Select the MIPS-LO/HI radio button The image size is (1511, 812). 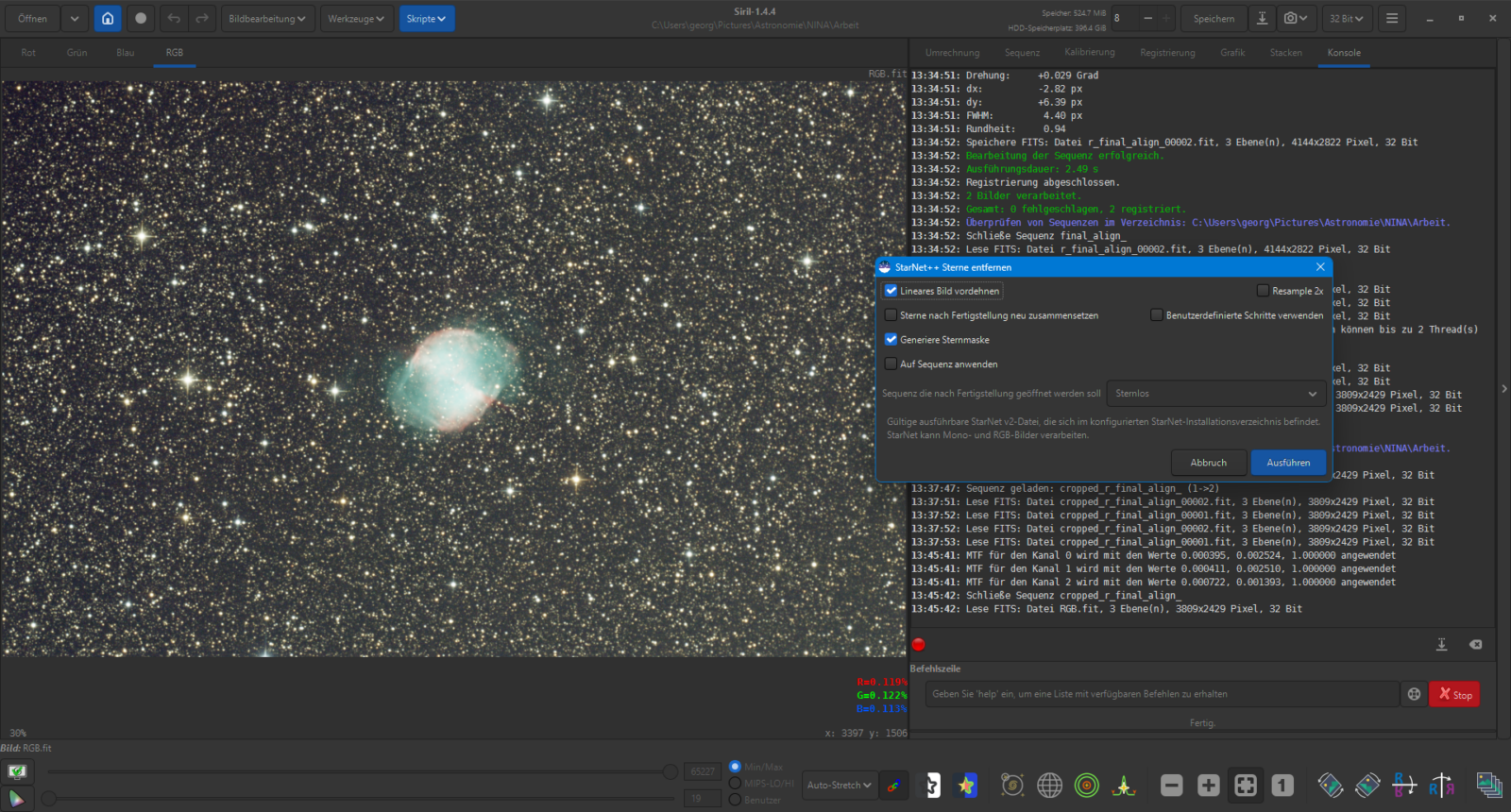click(735, 783)
